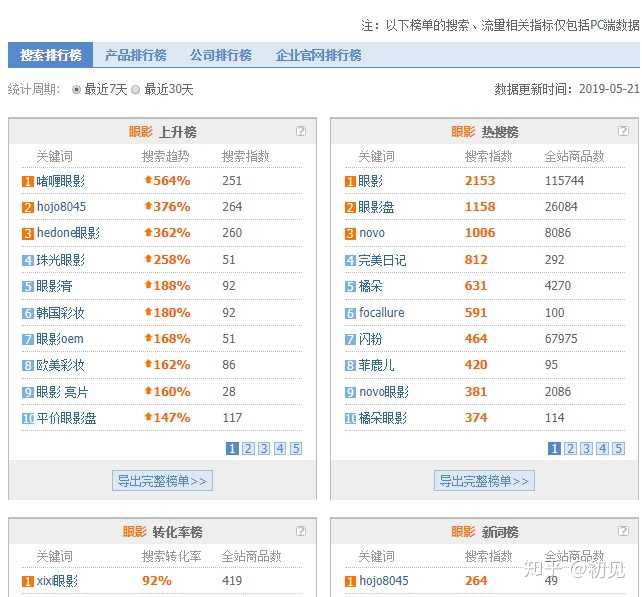Viewport: 642px width, 597px height.
Task: Switch to the 产品排行榜 tab
Action: pyautogui.click(x=136, y=55)
